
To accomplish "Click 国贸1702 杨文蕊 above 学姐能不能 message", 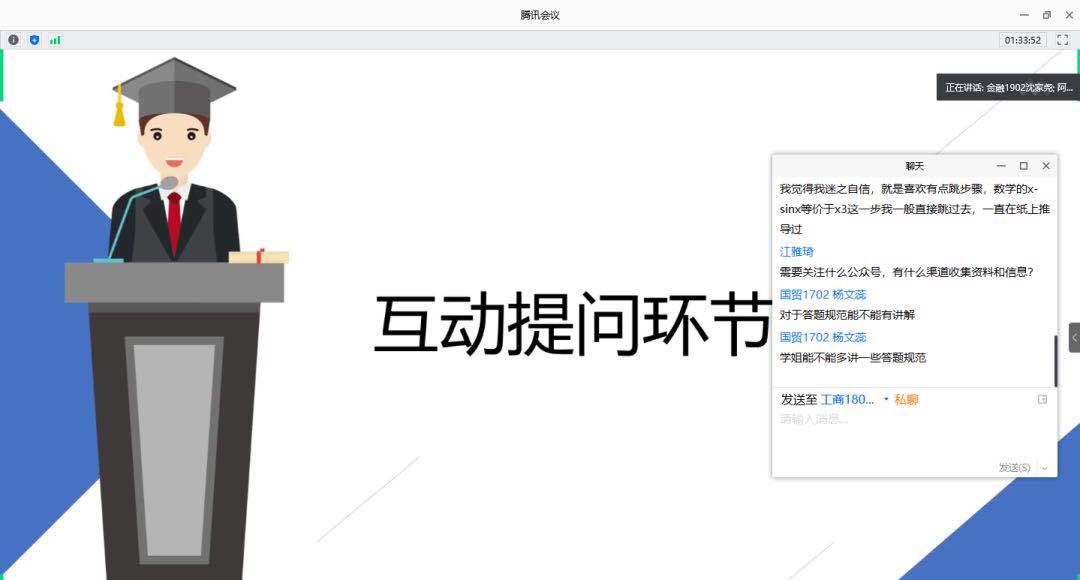I will click(x=823, y=338).
